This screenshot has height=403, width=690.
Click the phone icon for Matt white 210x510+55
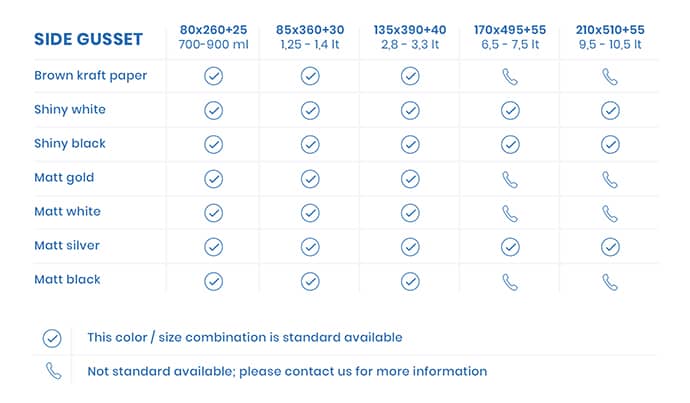coord(610,214)
